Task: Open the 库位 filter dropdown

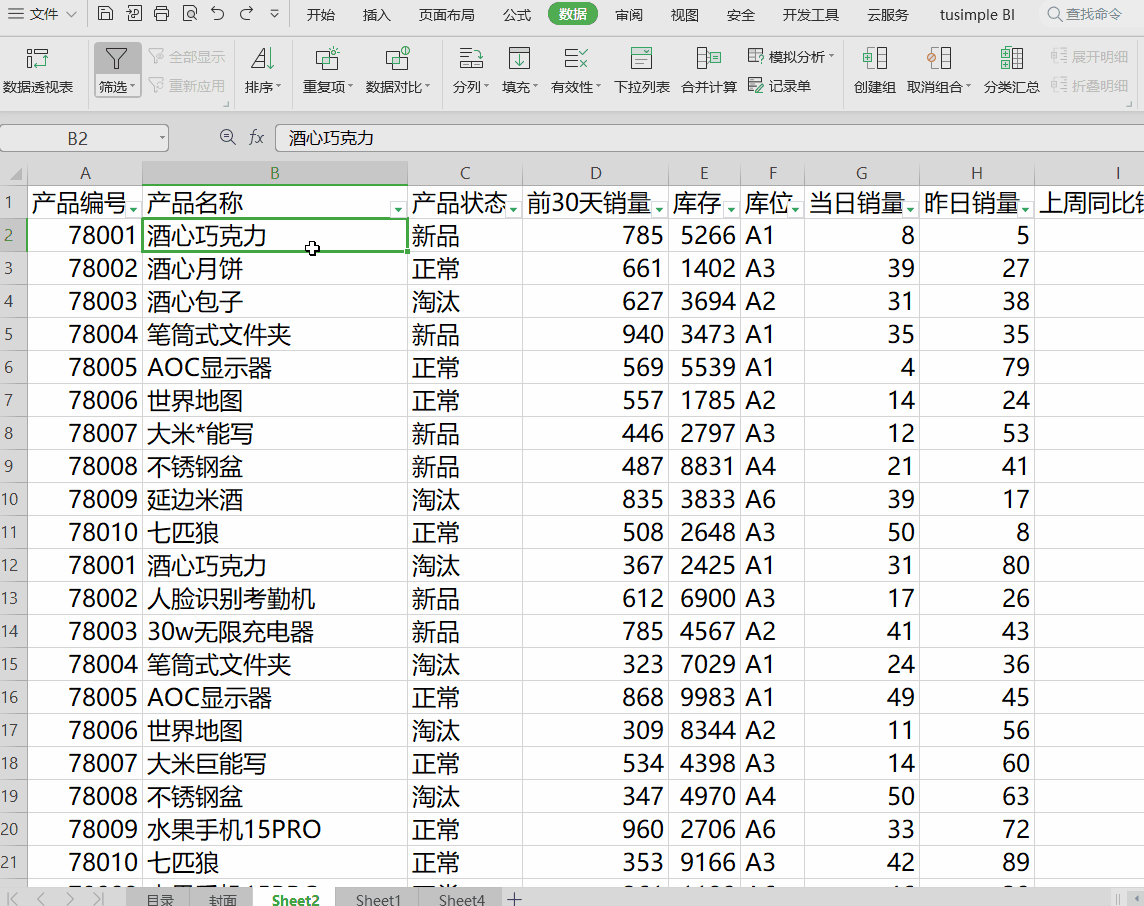Action: coord(795,209)
